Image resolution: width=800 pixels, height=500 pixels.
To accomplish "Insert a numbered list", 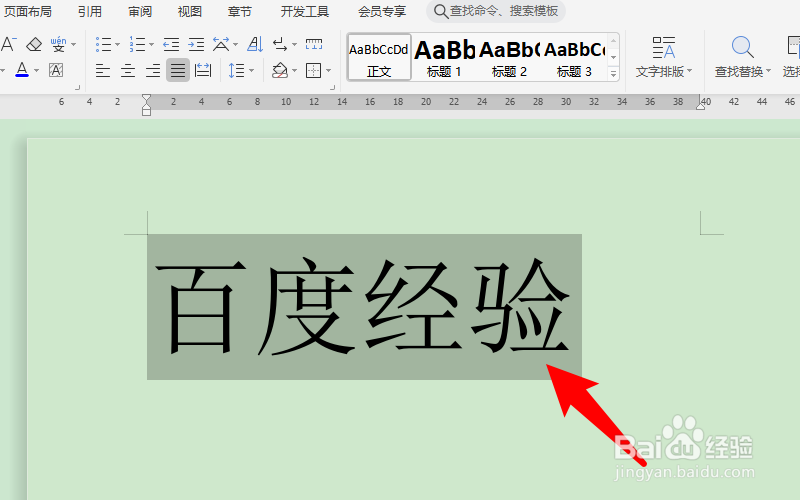I will [137, 45].
